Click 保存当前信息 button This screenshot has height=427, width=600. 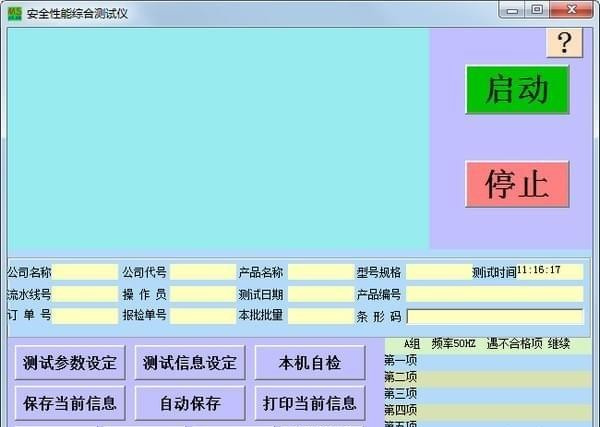(x=70, y=403)
